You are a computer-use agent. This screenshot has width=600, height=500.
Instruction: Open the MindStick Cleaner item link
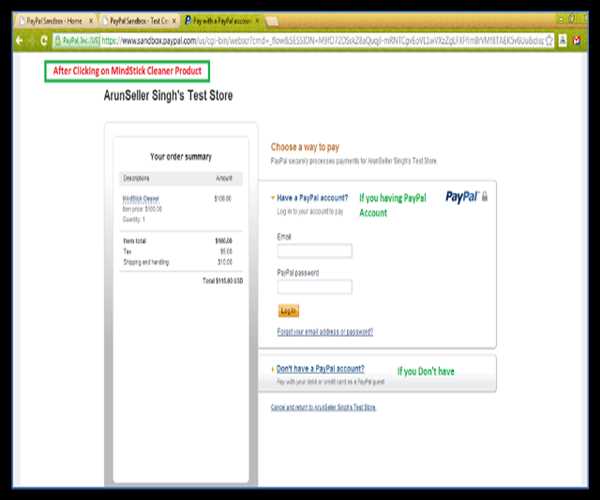[x=140, y=198]
